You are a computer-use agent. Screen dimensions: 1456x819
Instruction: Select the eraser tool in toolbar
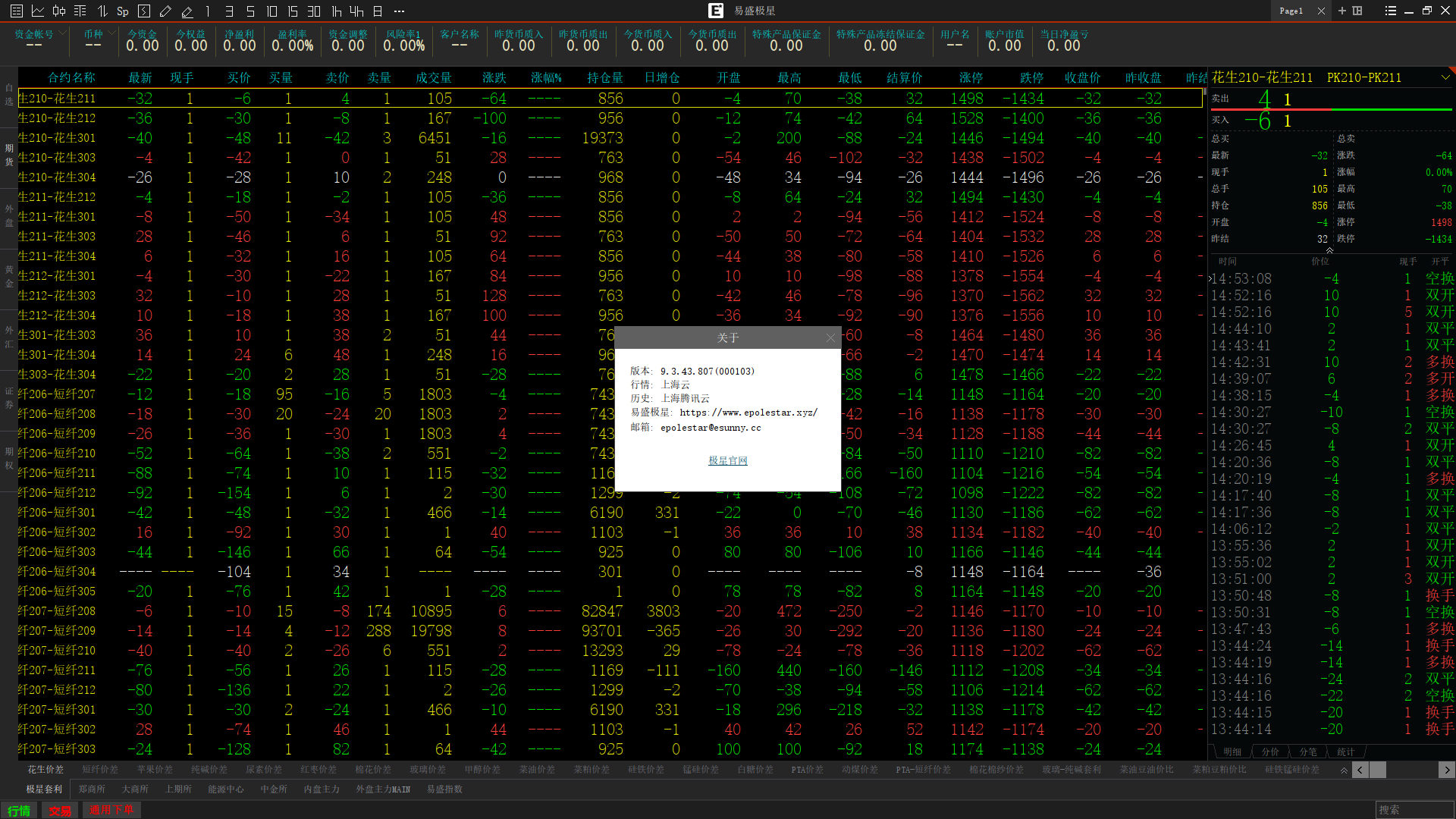pos(187,11)
